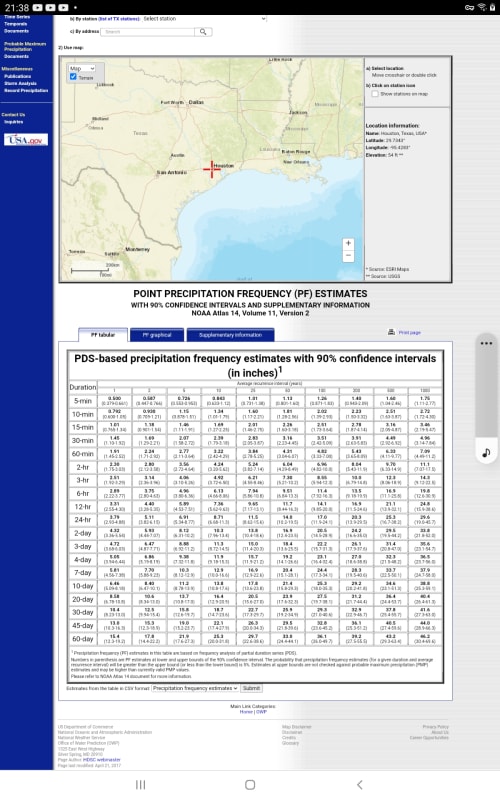Tap the Android back button
The width and height of the screenshot is (500, 800).
[x=360, y=785]
